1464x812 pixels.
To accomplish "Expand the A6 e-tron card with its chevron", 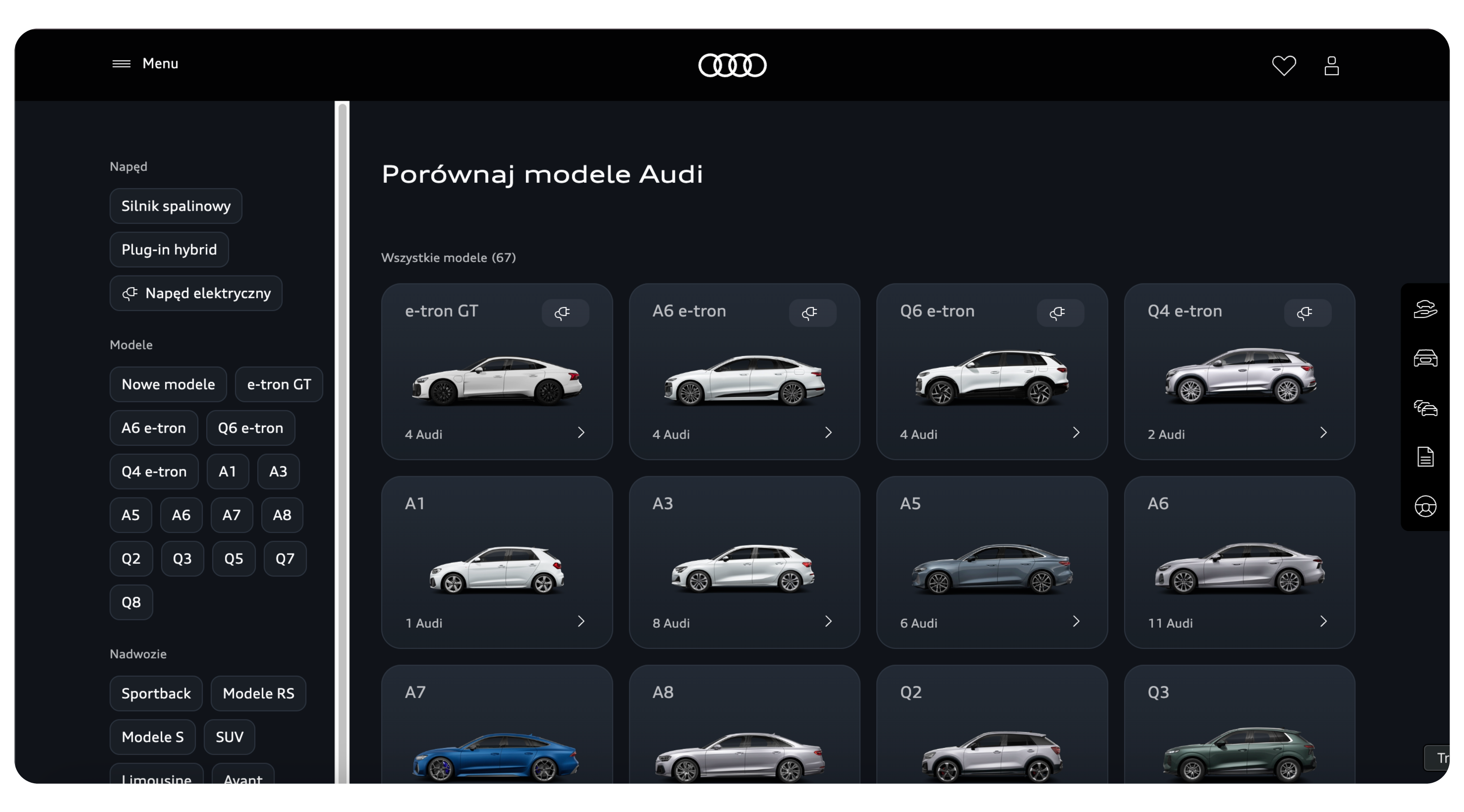I will [x=828, y=433].
